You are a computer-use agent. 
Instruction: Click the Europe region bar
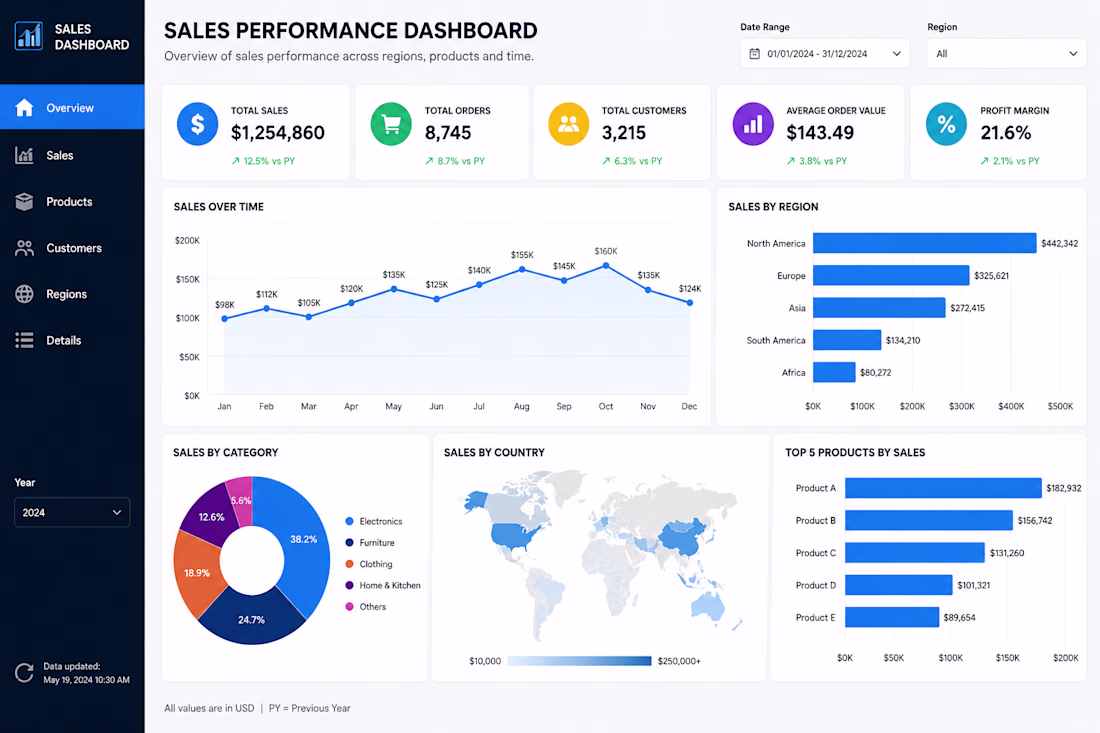coord(891,275)
